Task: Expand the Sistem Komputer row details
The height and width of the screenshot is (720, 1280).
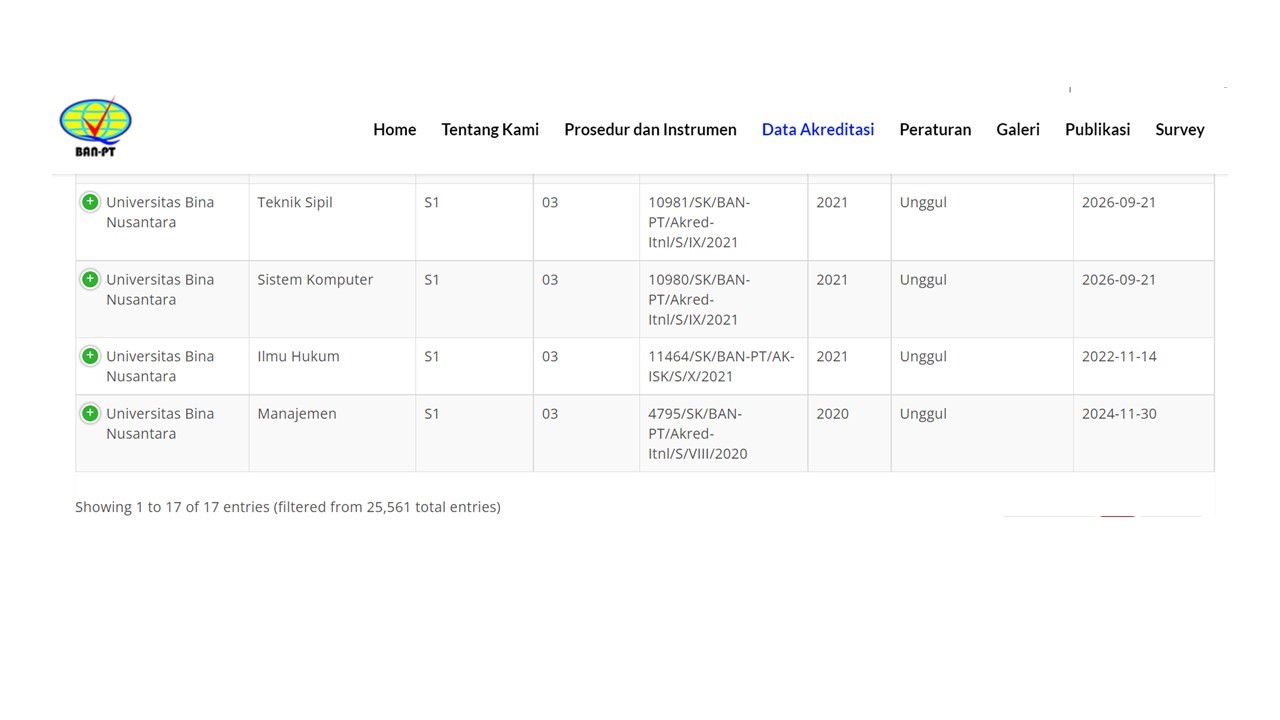Action: [90, 279]
